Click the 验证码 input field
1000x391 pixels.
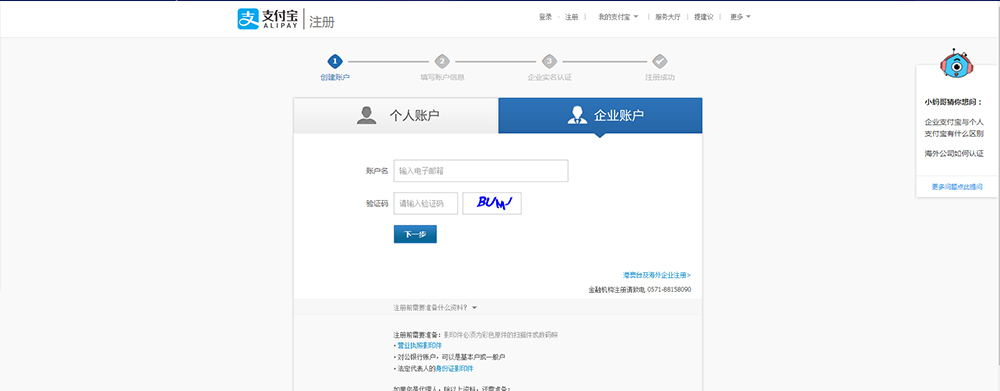(425, 203)
